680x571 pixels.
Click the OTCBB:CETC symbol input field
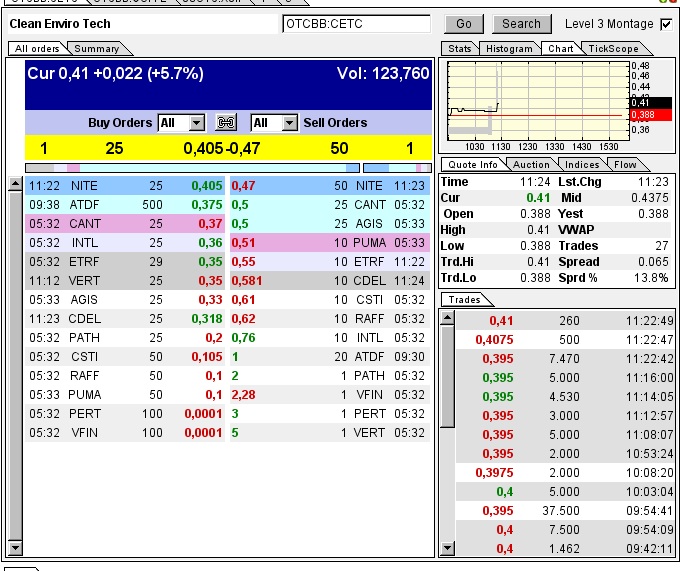(x=356, y=23)
